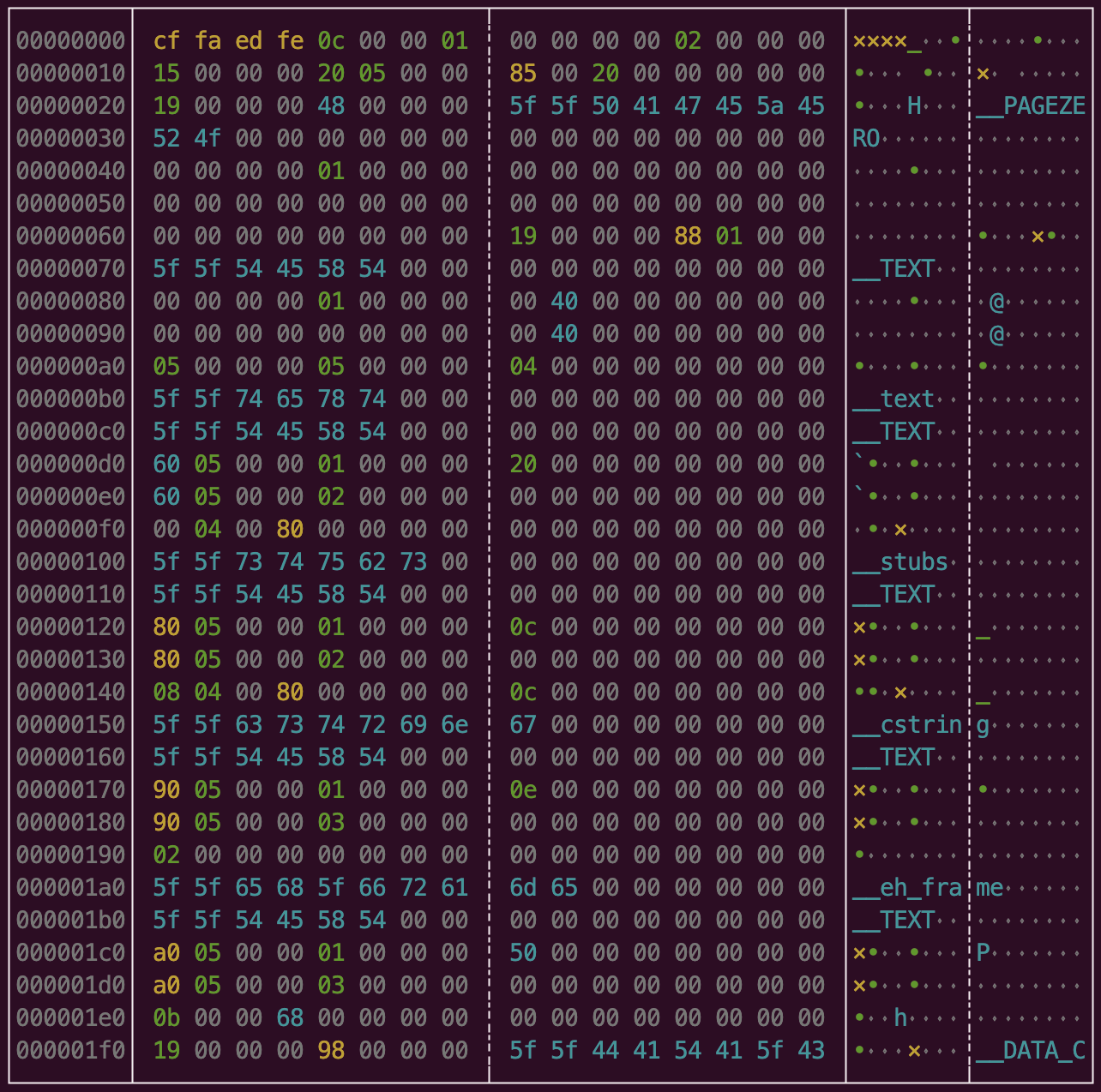Image resolution: width=1101 pixels, height=1092 pixels.
Task: Select the '48' byte in row 00000020
Action: coord(331,106)
